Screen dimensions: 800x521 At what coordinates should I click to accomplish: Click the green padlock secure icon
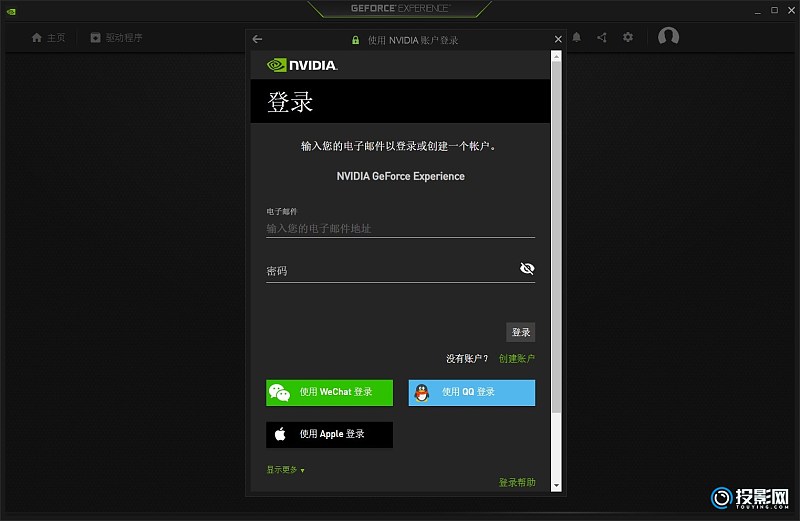(x=355, y=40)
